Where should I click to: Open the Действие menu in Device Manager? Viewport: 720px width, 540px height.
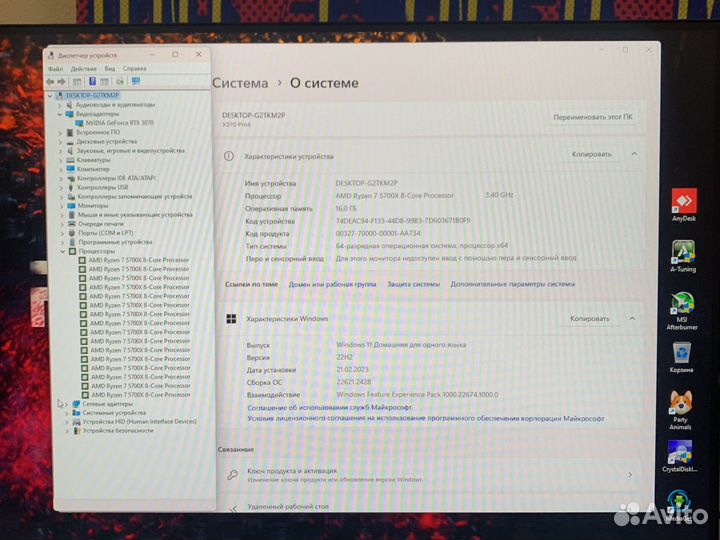click(84, 69)
